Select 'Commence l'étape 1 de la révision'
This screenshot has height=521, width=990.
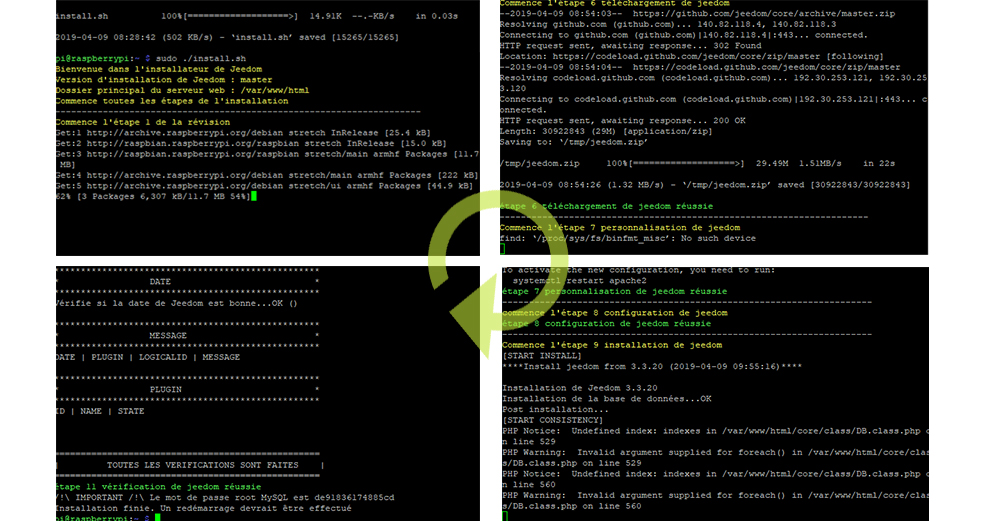coord(143,123)
